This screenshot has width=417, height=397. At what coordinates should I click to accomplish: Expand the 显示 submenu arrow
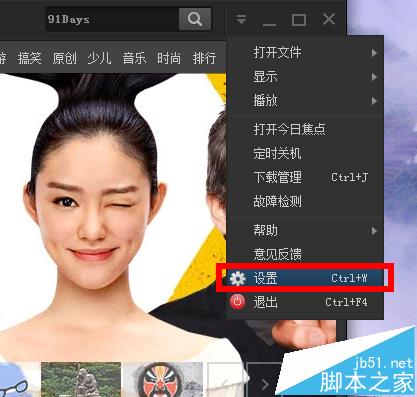[374, 77]
